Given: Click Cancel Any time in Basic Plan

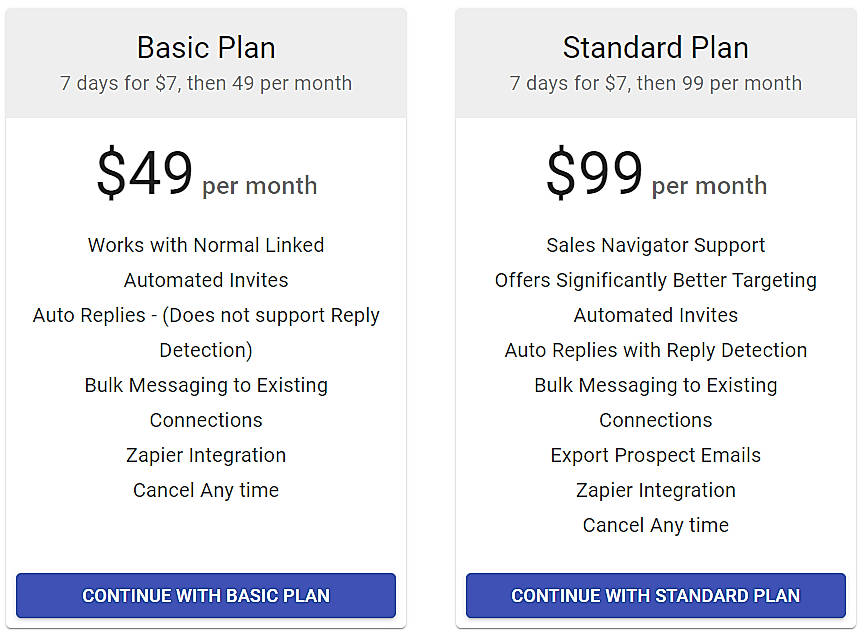Looking at the screenshot, I should point(206,490).
